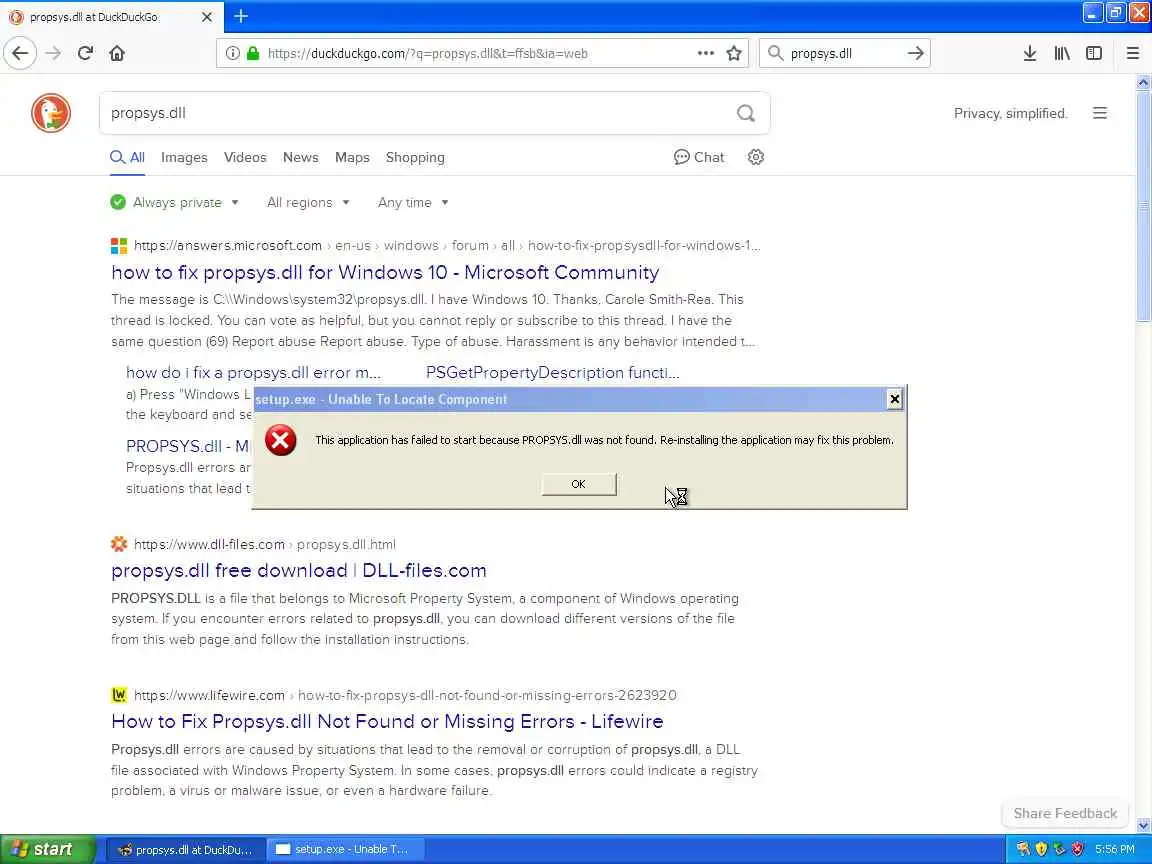Click the www.dll-files.com result URL
The width and height of the screenshot is (1152, 864).
point(209,544)
